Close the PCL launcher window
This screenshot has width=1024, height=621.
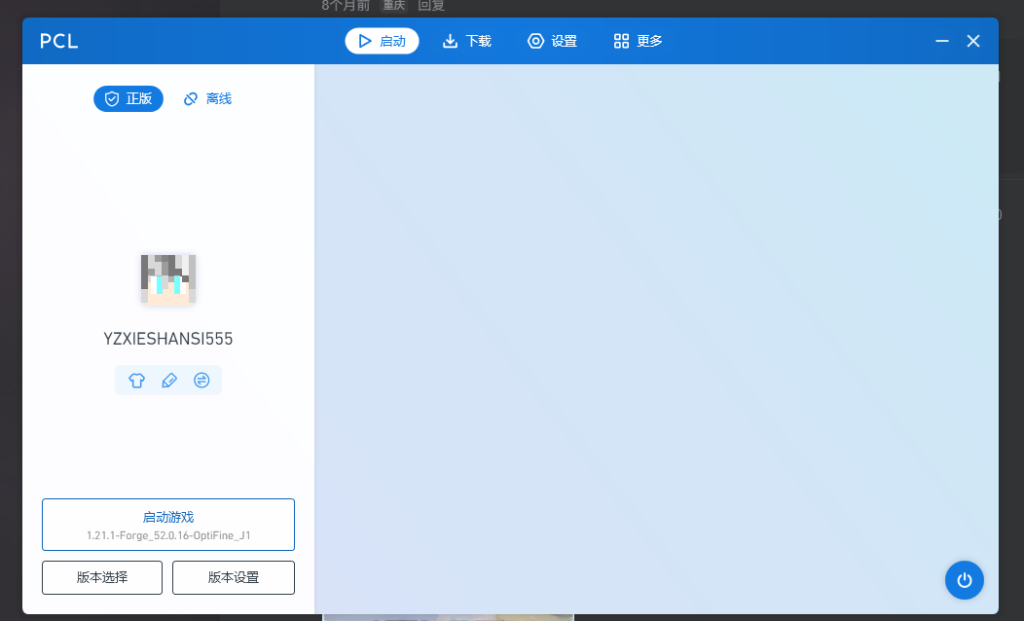click(x=973, y=41)
